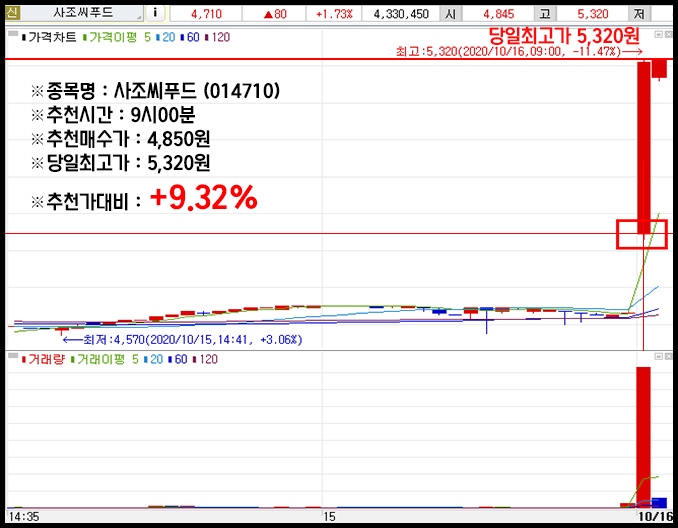Click the 고 high-price label button
678x528 pixels.
(545, 14)
